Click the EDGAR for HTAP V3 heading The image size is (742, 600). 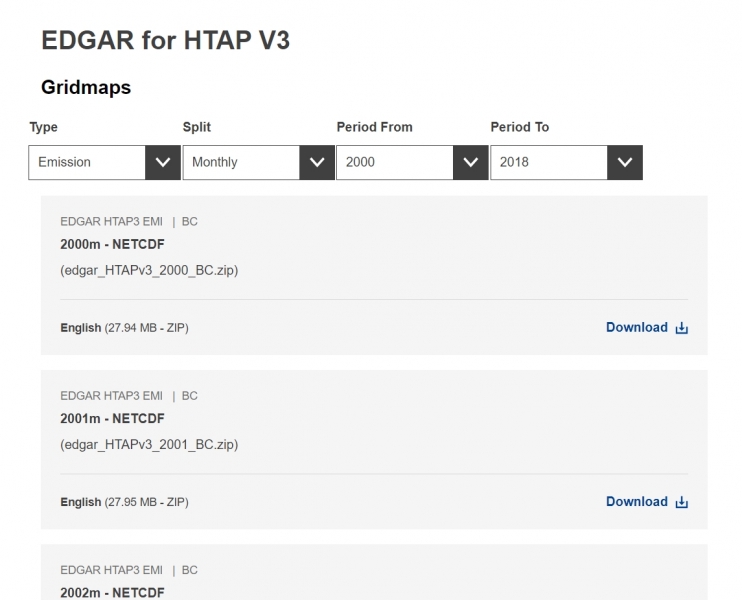165,40
